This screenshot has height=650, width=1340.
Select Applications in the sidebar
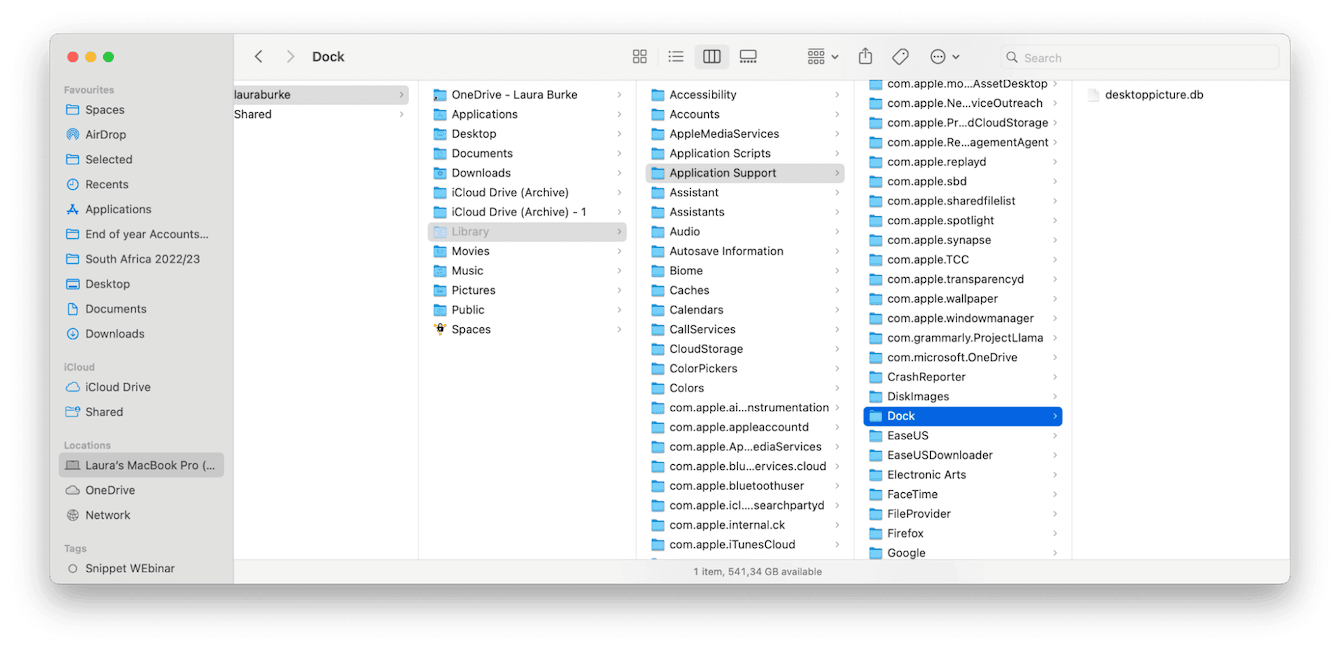coord(118,210)
